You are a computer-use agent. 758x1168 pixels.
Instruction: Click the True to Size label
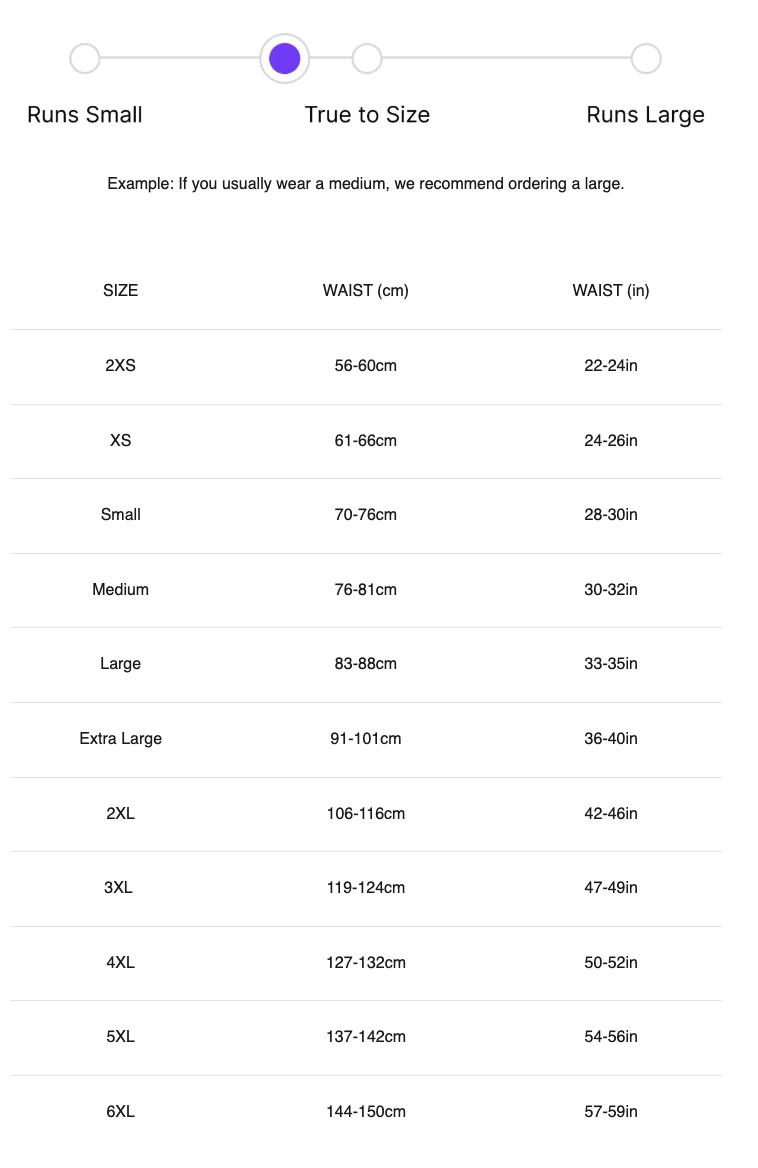coord(367,115)
